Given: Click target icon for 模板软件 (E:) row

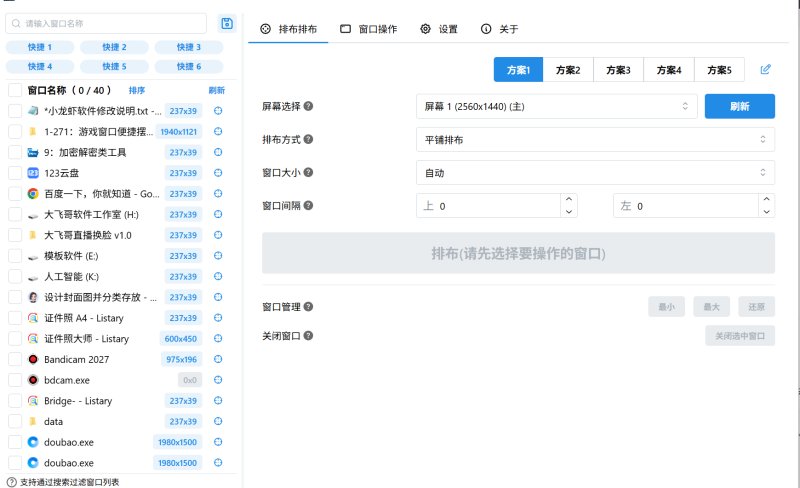Looking at the screenshot, I should [218, 256].
